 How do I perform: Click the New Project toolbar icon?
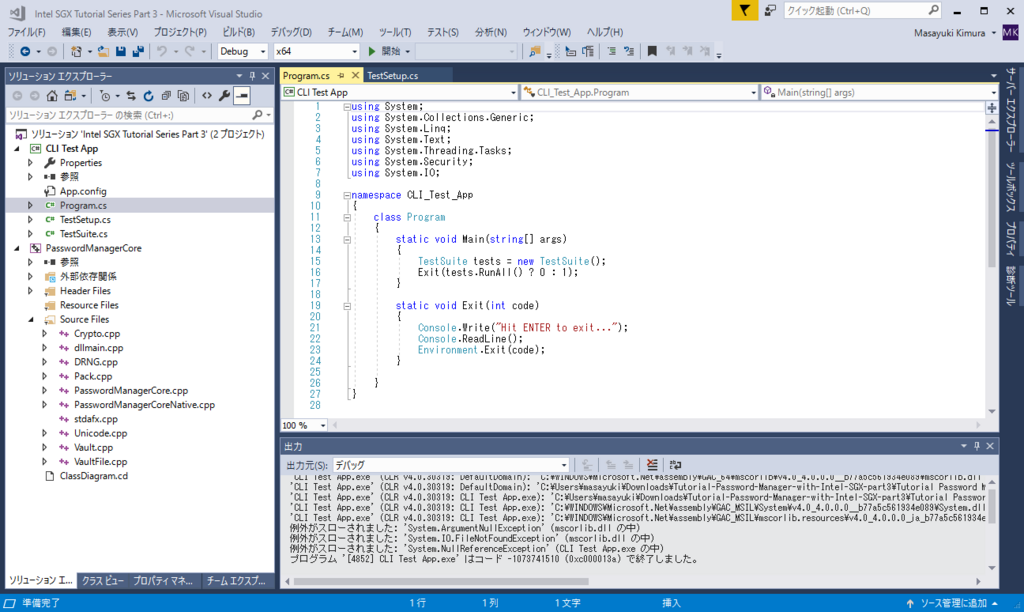click(76, 51)
